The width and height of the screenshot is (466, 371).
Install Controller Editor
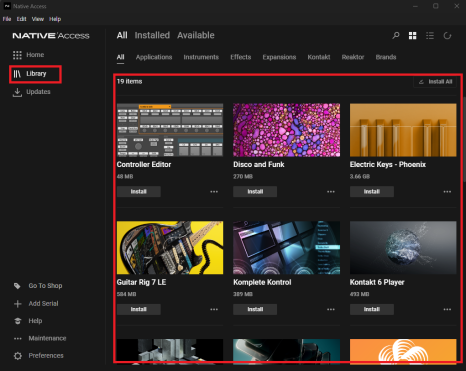pyautogui.click(x=139, y=192)
